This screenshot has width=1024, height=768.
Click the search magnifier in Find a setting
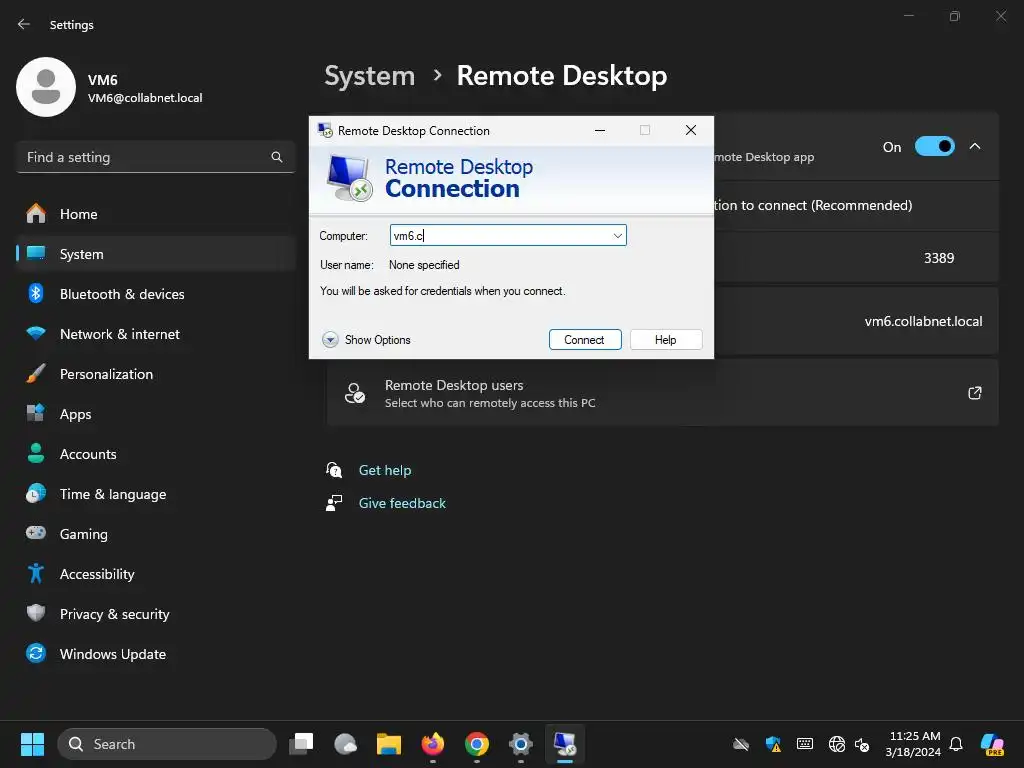[277, 157]
